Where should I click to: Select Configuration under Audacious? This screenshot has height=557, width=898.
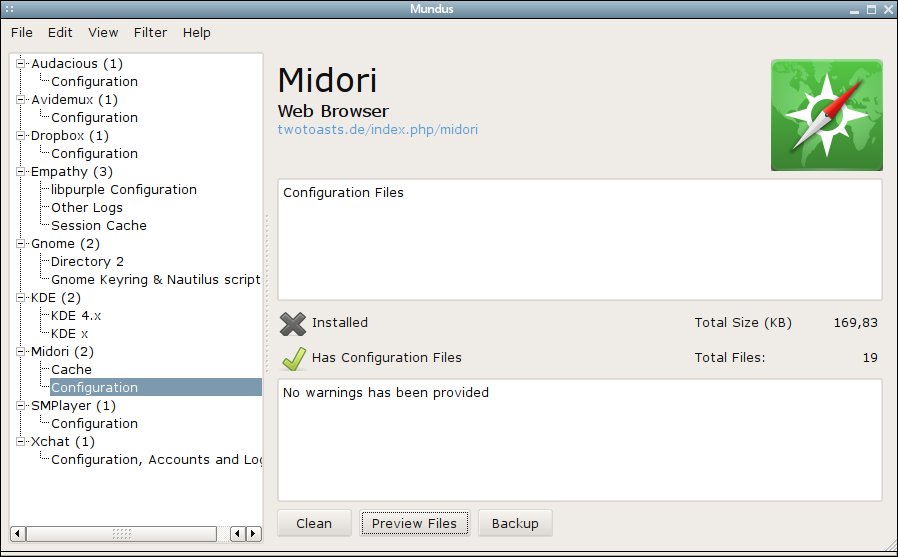94,81
